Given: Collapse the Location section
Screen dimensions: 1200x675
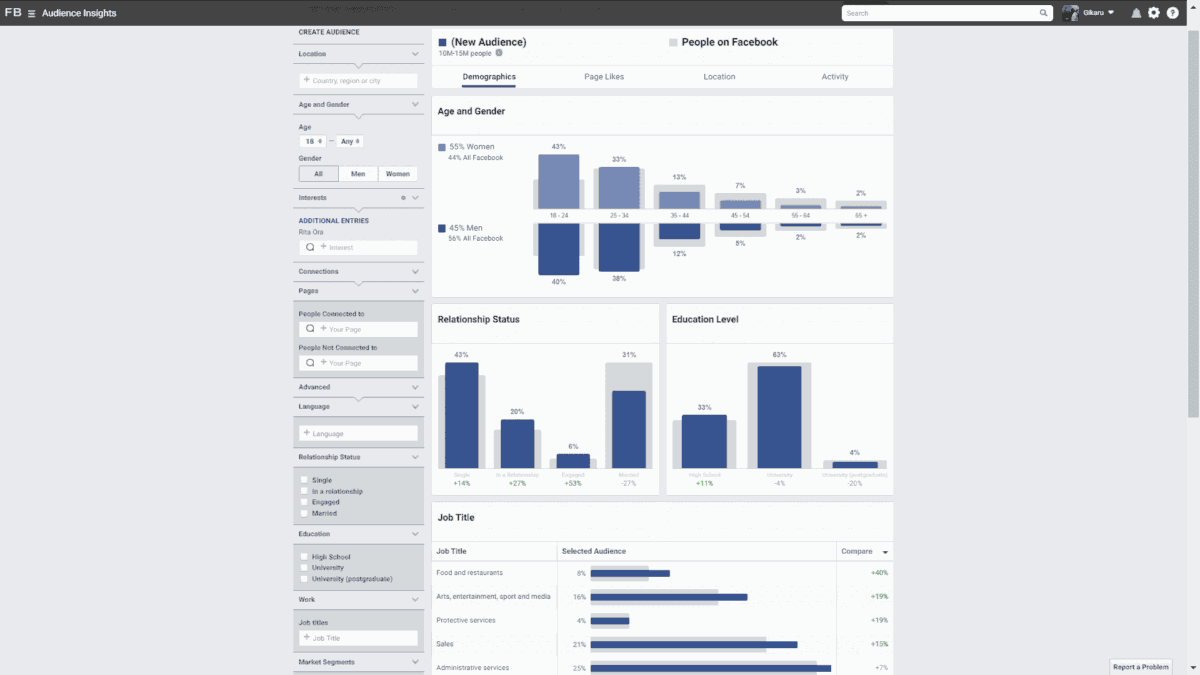Looking at the screenshot, I should 415,54.
